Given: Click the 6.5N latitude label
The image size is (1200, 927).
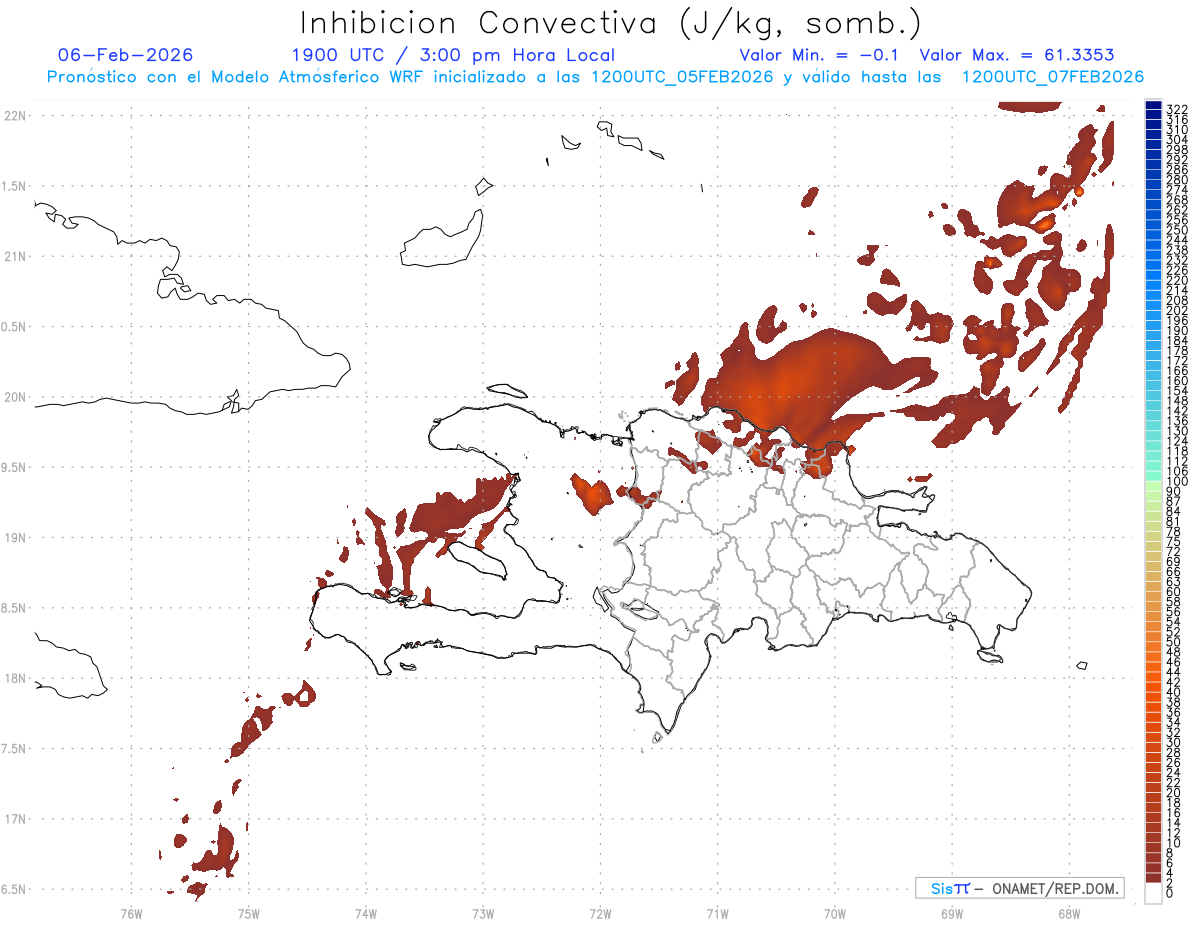Looking at the screenshot, I should (x=14, y=889).
